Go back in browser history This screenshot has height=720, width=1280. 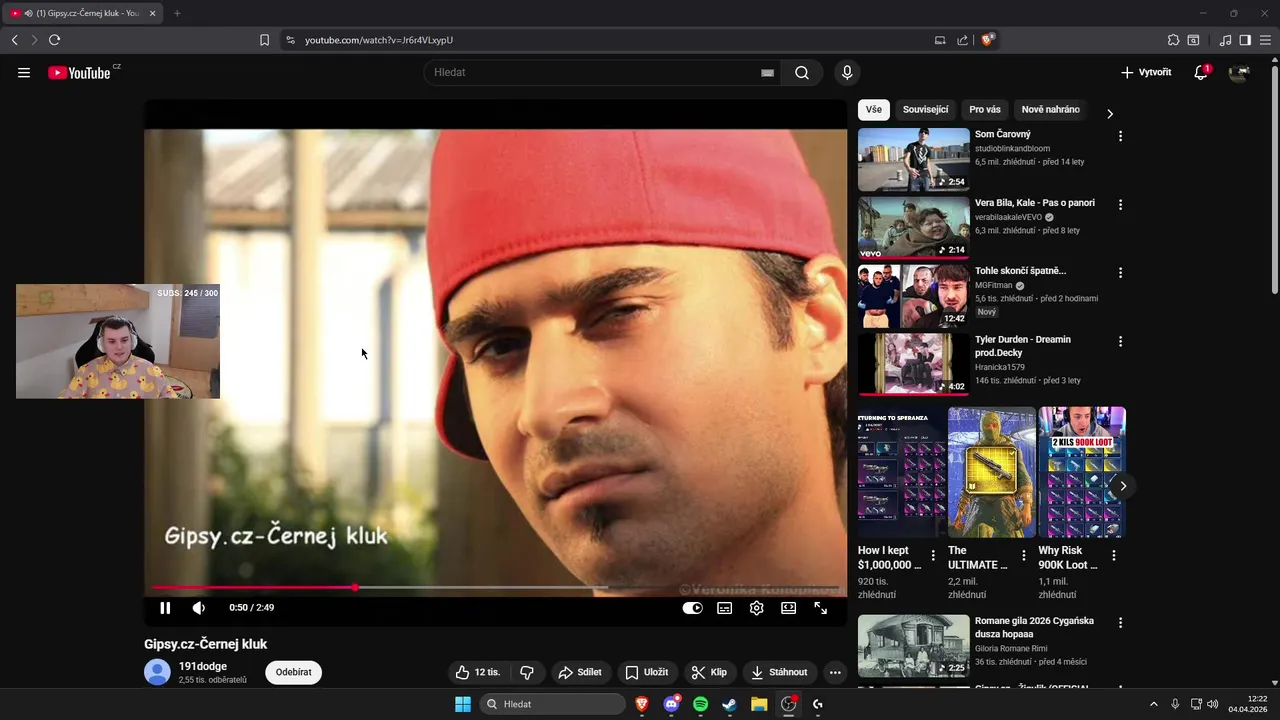[14, 40]
